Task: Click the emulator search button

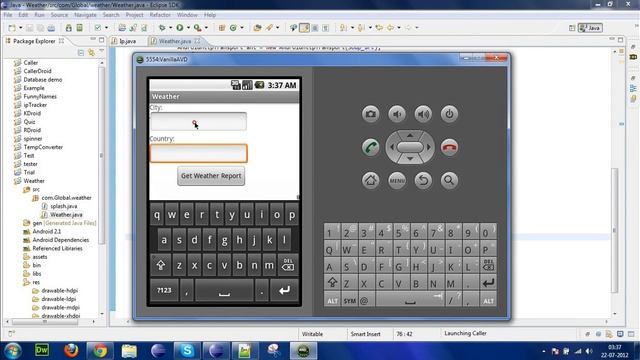Action: pyautogui.click(x=449, y=180)
